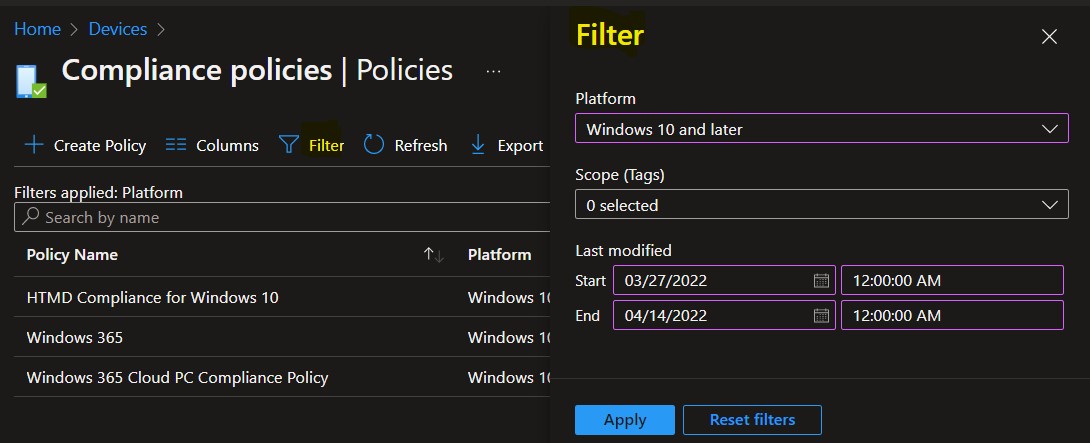Refresh the compliance policies list
Image resolution: width=1090 pixels, height=443 pixels.
pos(406,145)
